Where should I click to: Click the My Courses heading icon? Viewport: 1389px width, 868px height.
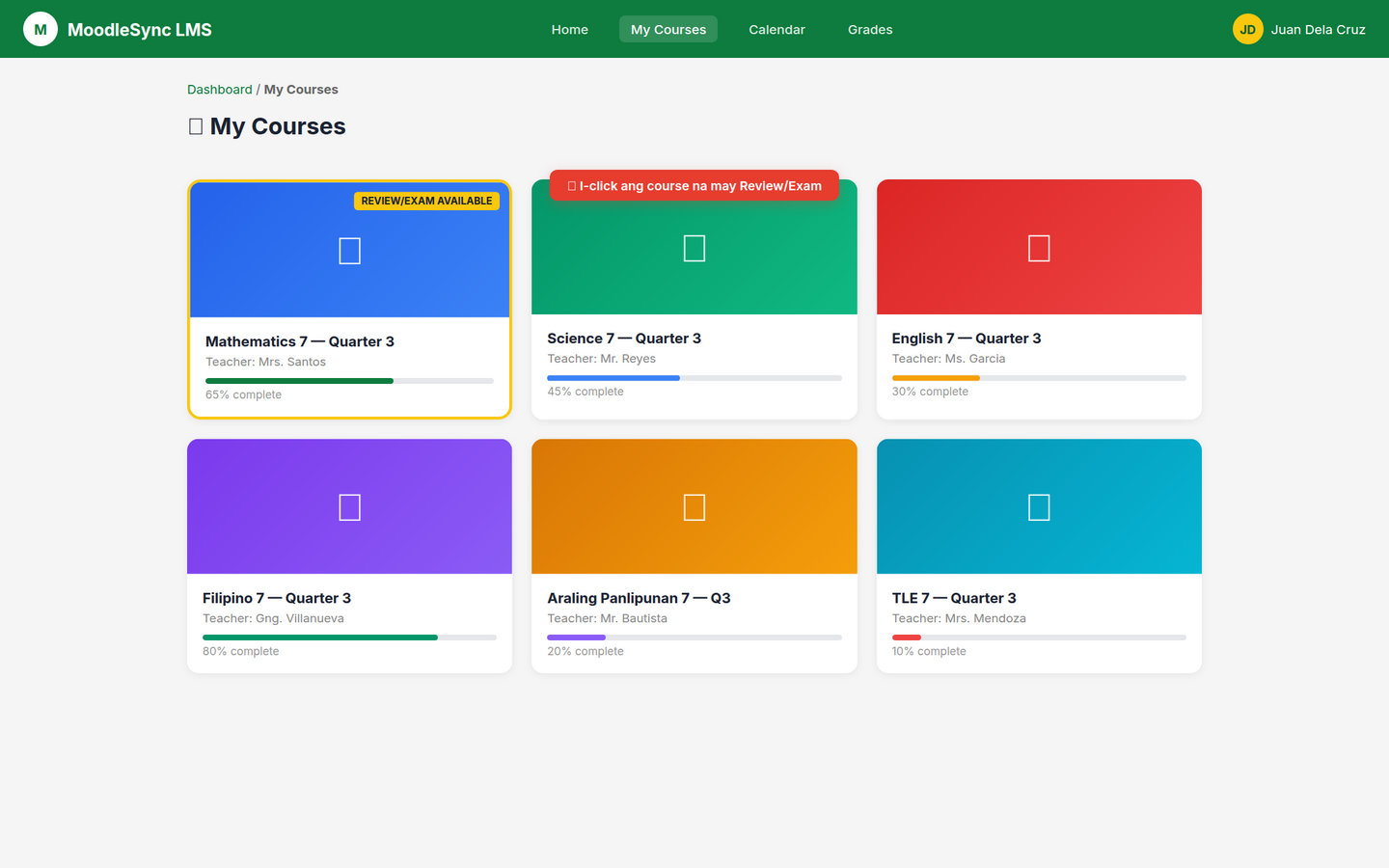[194, 125]
